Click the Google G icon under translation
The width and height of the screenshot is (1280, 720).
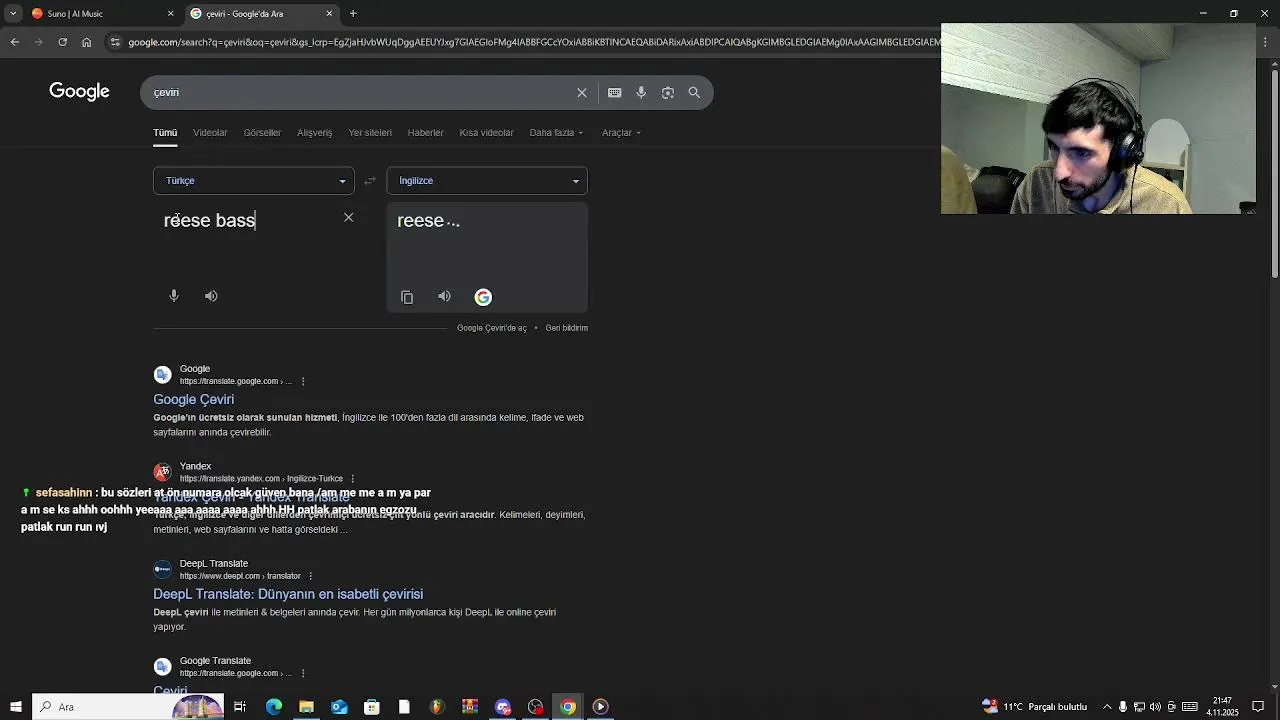[x=483, y=297]
